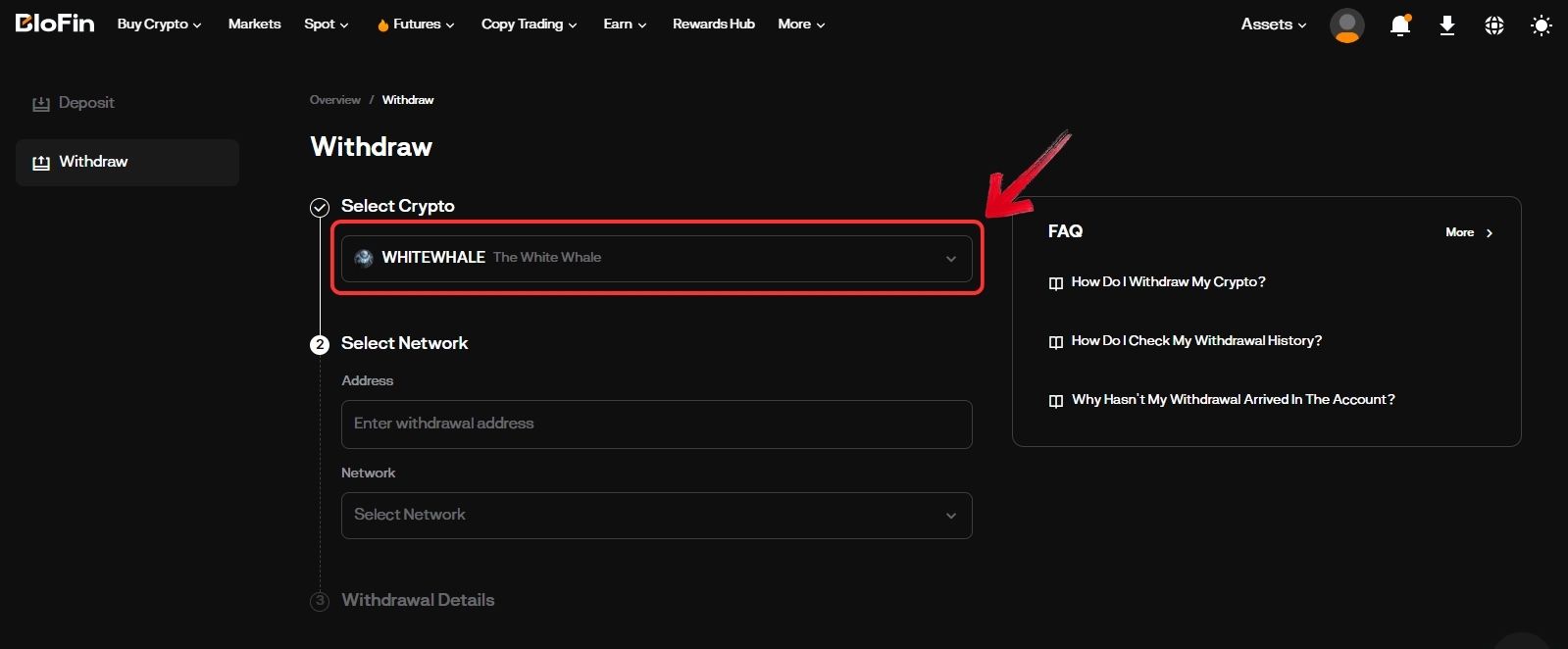The width and height of the screenshot is (1568, 649).
Task: Open the Buy Crypto menu
Action: tap(159, 25)
